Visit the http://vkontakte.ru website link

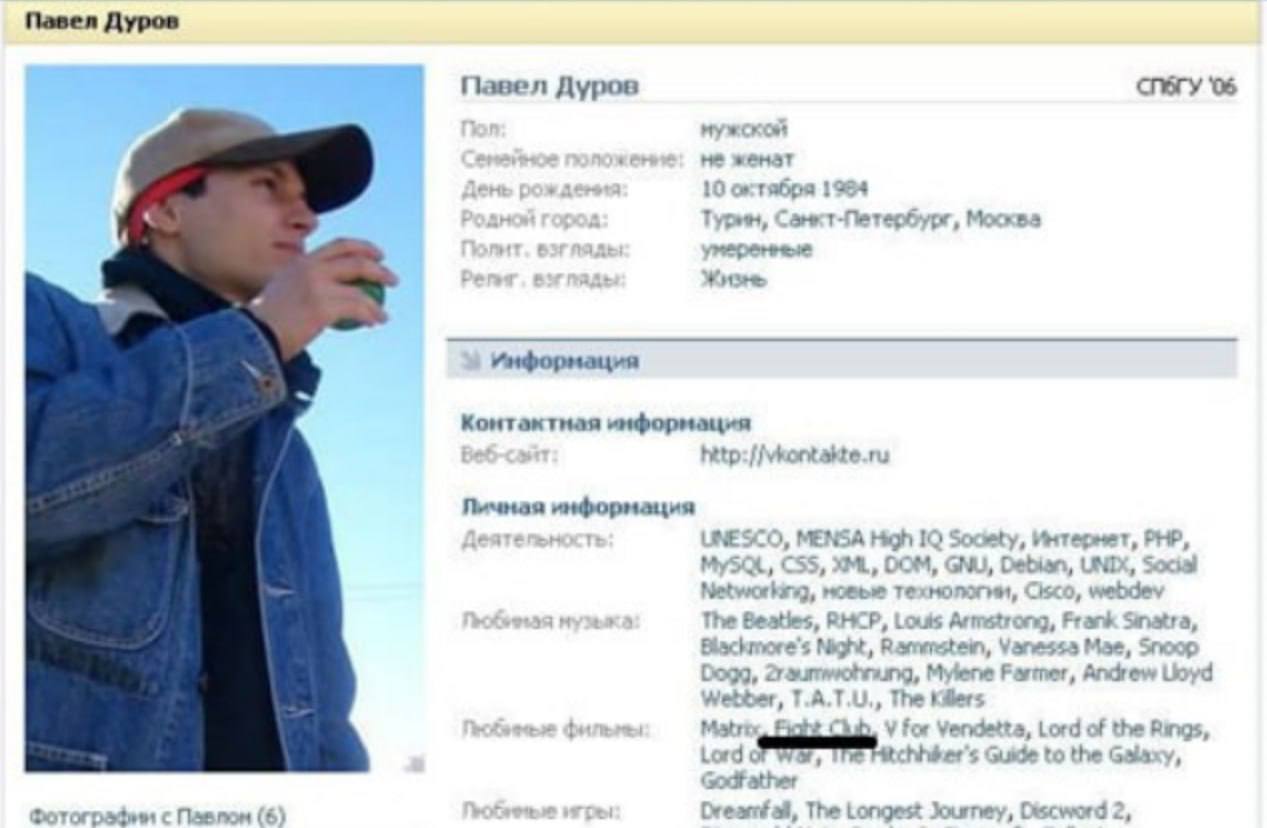coord(794,456)
